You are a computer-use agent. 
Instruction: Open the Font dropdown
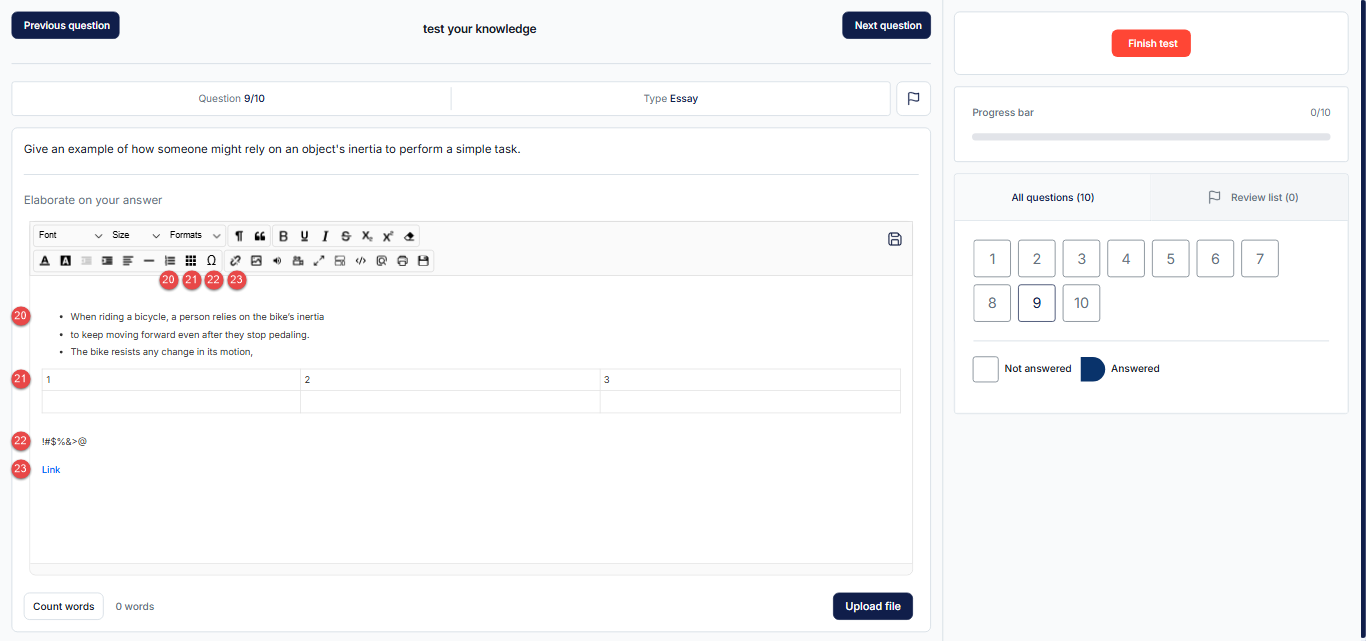pyautogui.click(x=70, y=235)
